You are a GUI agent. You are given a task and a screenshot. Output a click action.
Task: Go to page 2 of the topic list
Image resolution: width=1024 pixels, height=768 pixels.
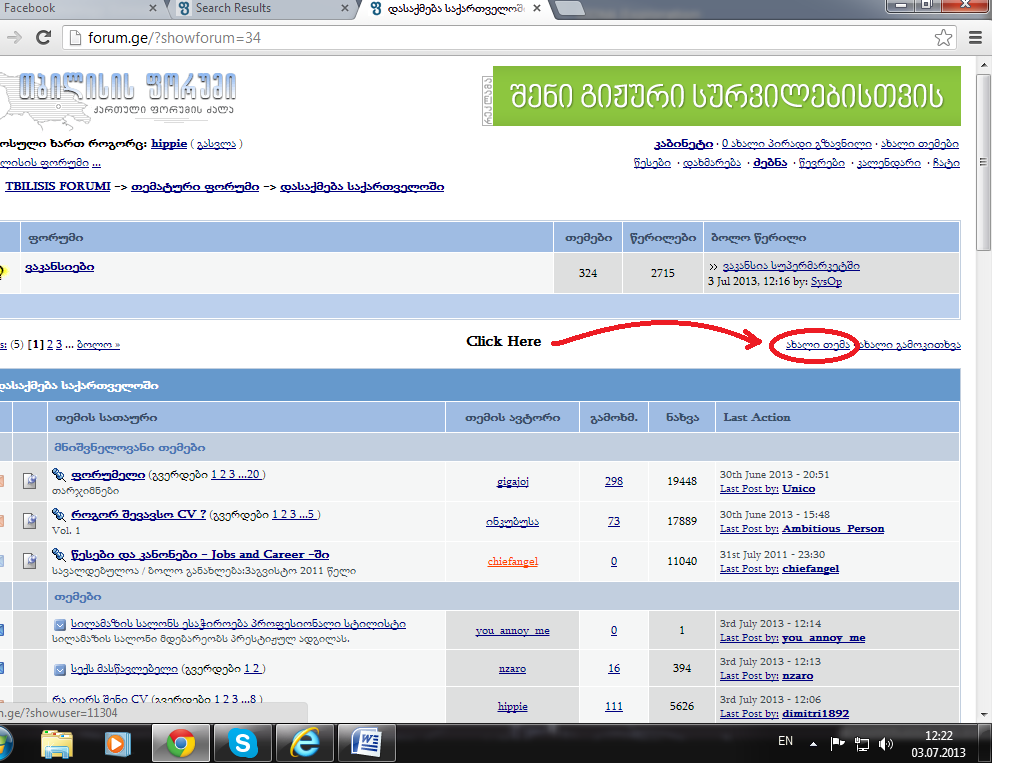[x=50, y=344]
